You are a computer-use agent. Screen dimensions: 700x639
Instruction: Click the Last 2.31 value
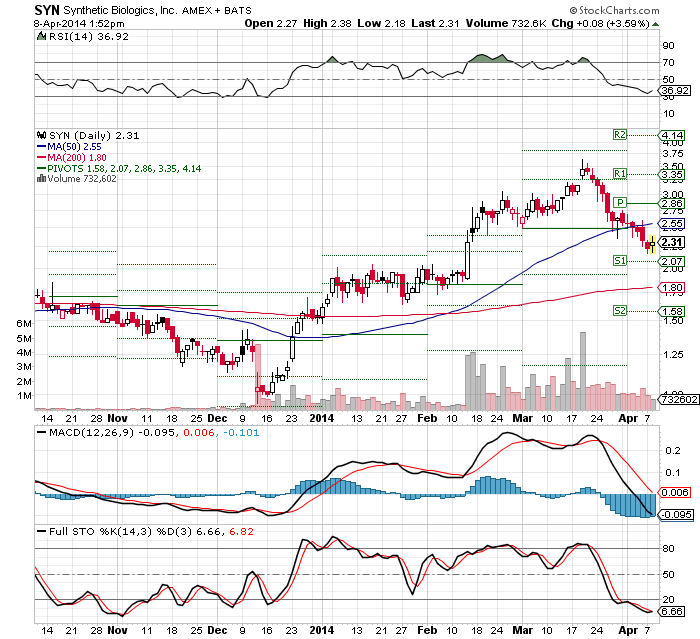coord(435,23)
